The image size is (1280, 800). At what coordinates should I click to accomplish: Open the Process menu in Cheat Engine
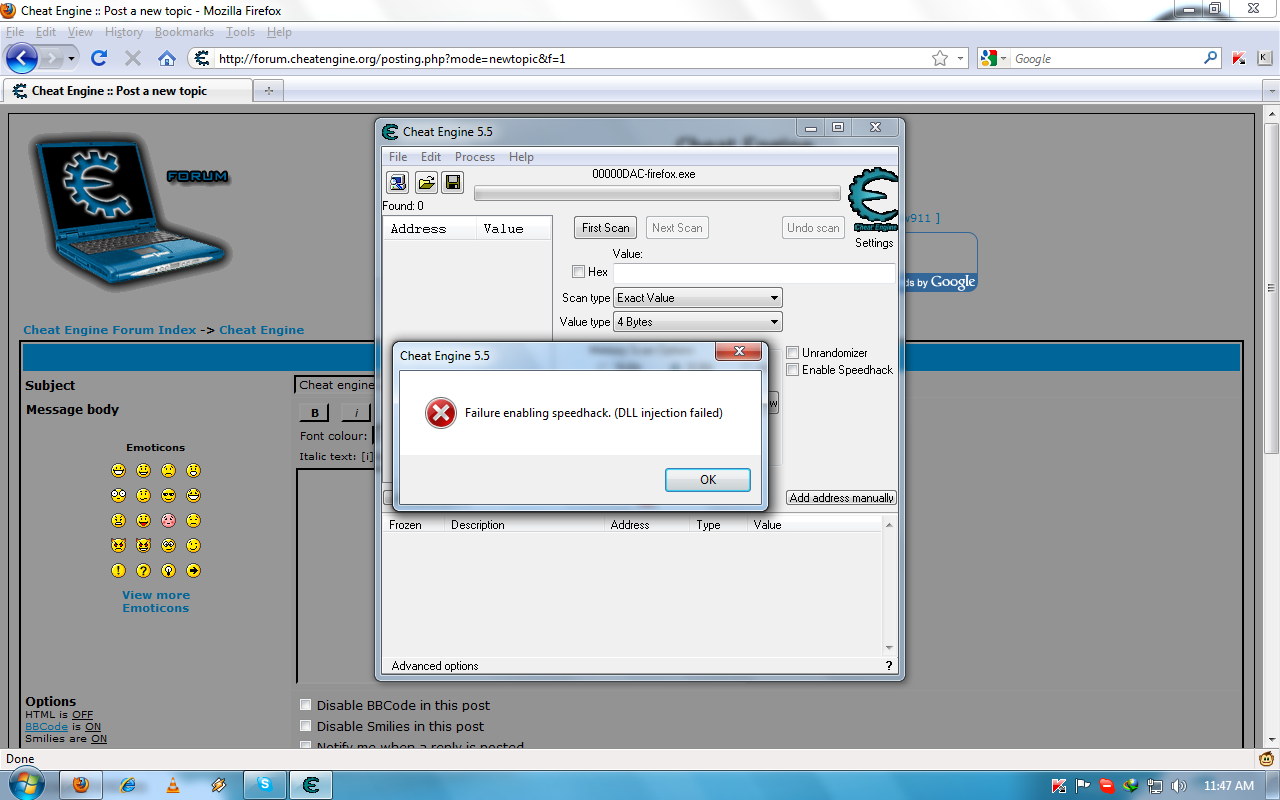[x=474, y=157]
